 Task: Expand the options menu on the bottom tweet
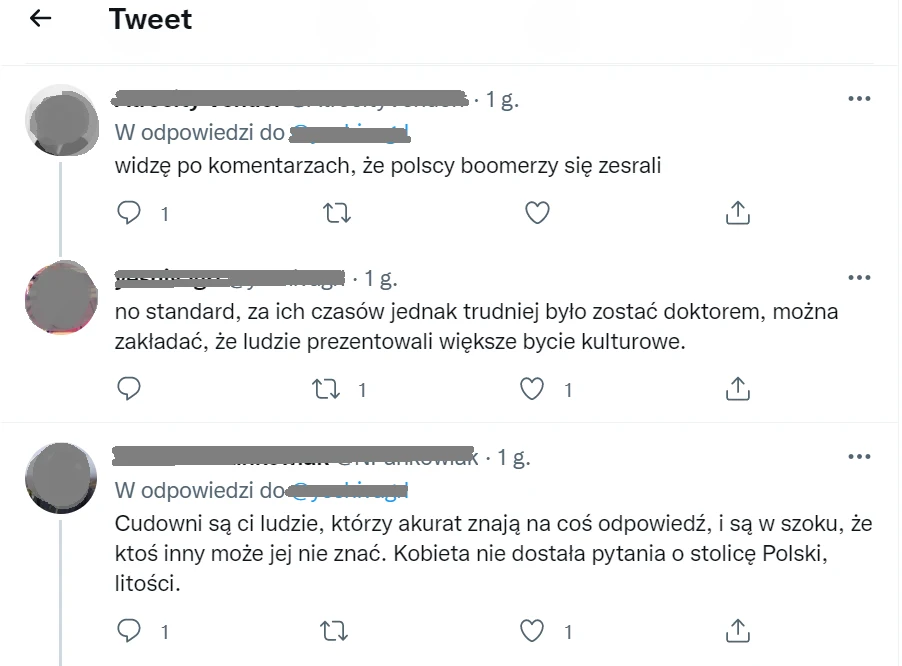(859, 455)
